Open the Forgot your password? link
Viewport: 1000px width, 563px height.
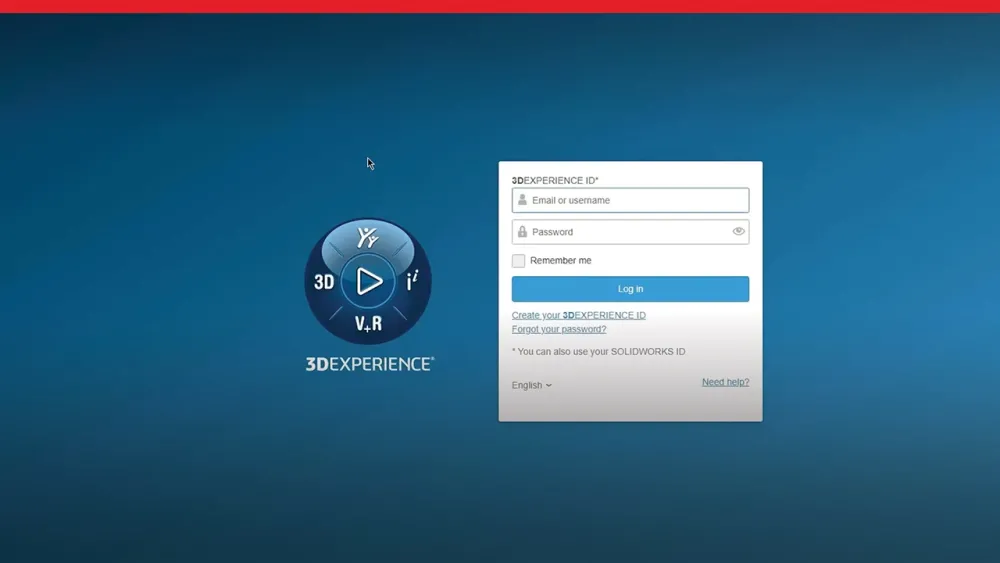click(559, 329)
